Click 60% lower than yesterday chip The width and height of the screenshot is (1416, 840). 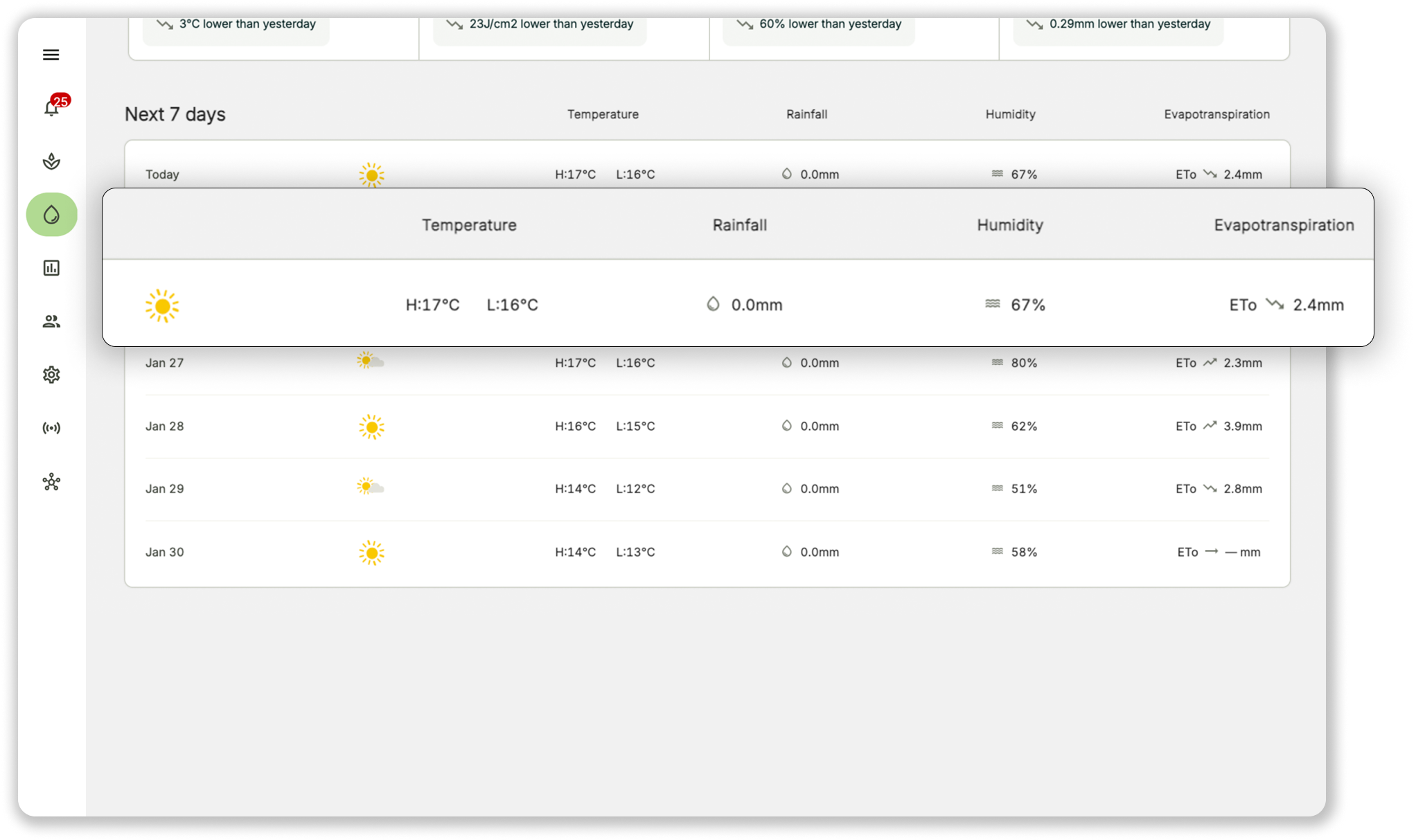click(x=819, y=25)
